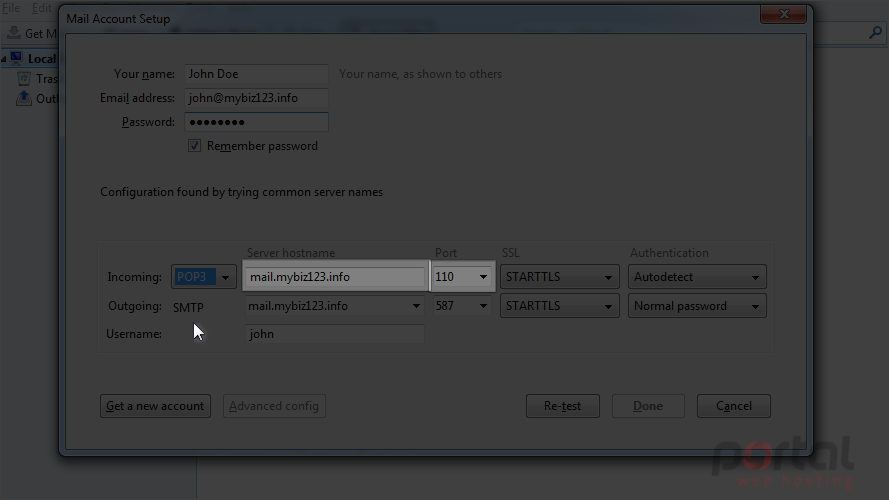Image resolution: width=889 pixels, height=500 pixels.
Task: Click the Cancel button
Action: tap(734, 406)
